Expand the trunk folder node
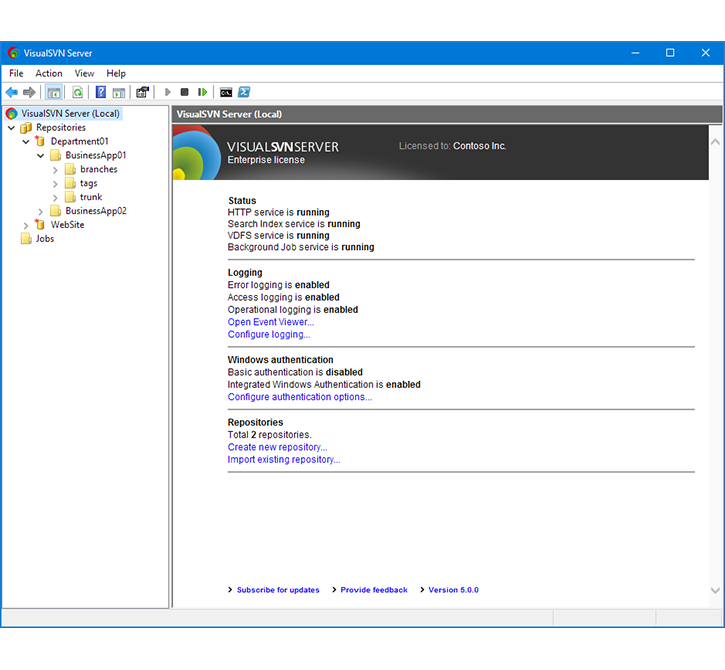Screen dimensions: 725x670 pyautogui.click(x=55, y=198)
